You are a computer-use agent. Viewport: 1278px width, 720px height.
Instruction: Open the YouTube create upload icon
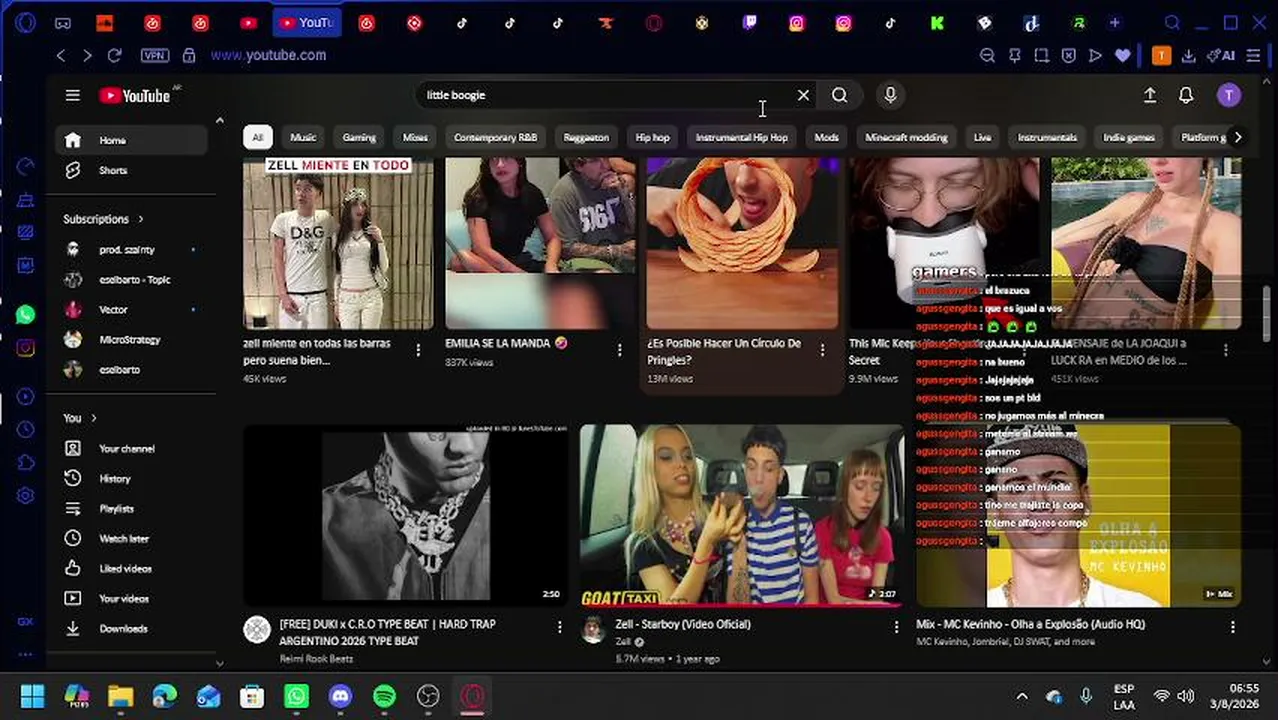pyautogui.click(x=1150, y=95)
